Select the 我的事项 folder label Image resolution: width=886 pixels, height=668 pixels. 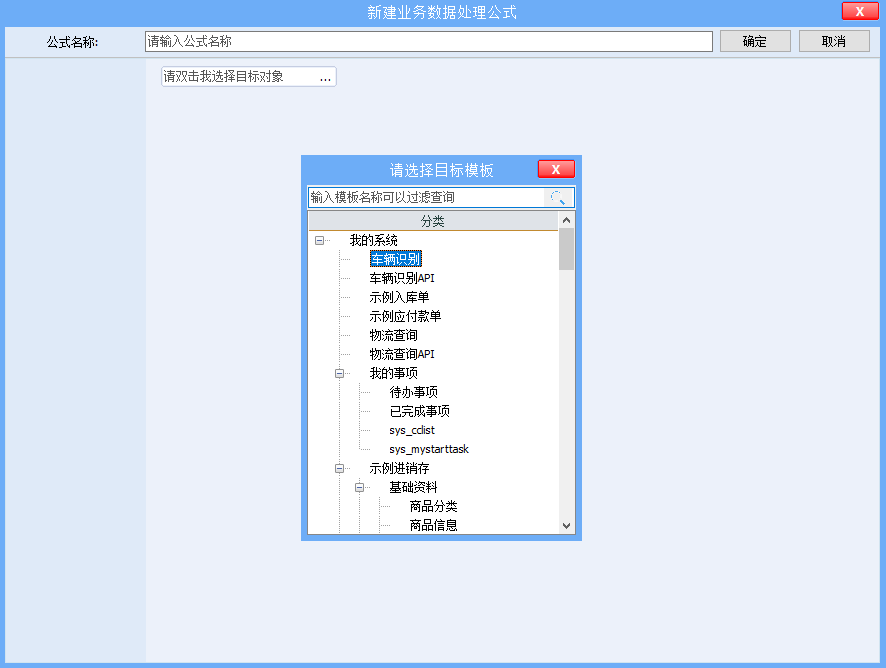point(393,373)
